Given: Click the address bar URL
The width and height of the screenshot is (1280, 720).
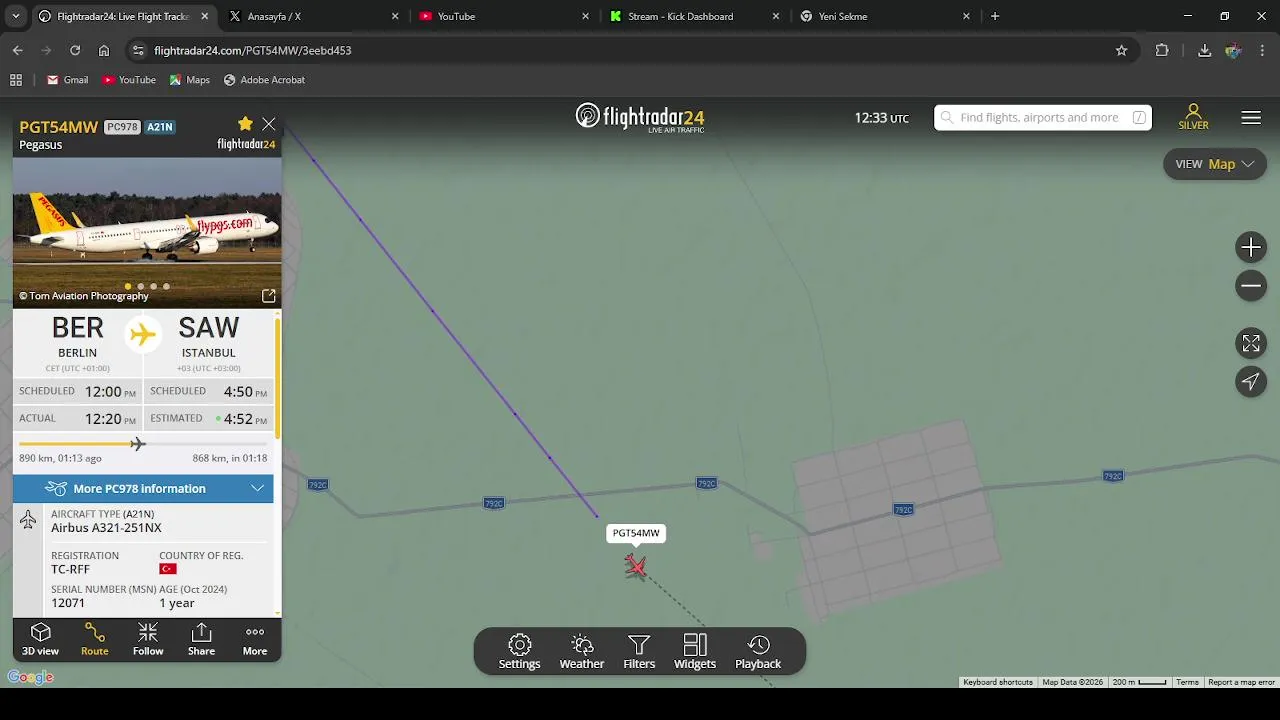Looking at the screenshot, I should 252,50.
